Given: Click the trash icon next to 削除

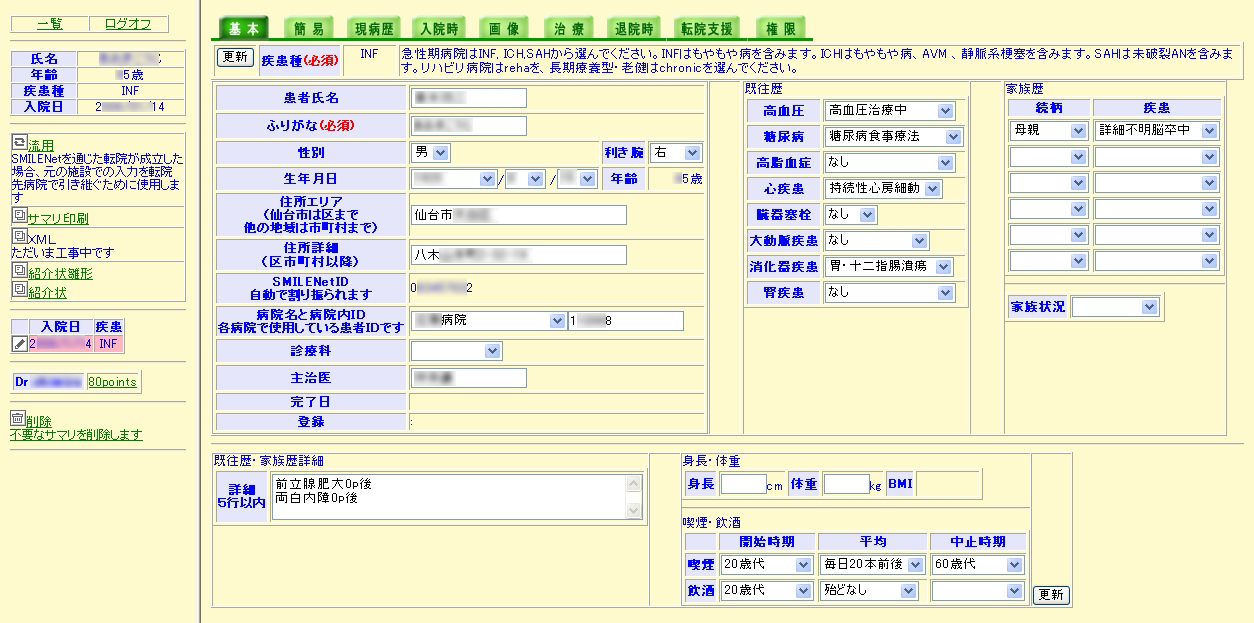Looking at the screenshot, I should click(x=18, y=419).
